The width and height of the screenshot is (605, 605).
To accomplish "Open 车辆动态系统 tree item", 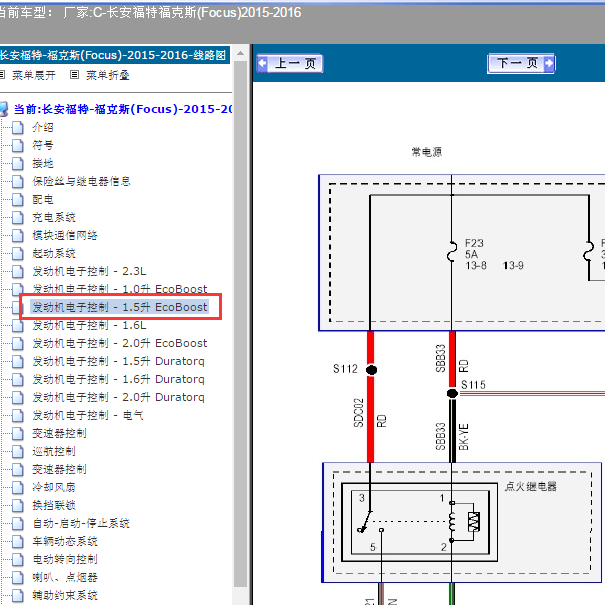I will (65, 541).
